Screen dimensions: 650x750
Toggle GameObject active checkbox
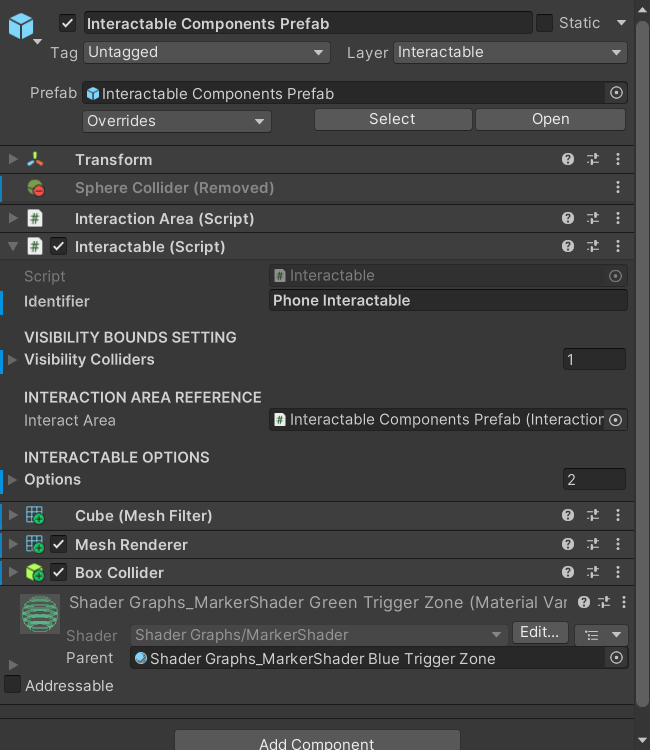(x=67, y=23)
